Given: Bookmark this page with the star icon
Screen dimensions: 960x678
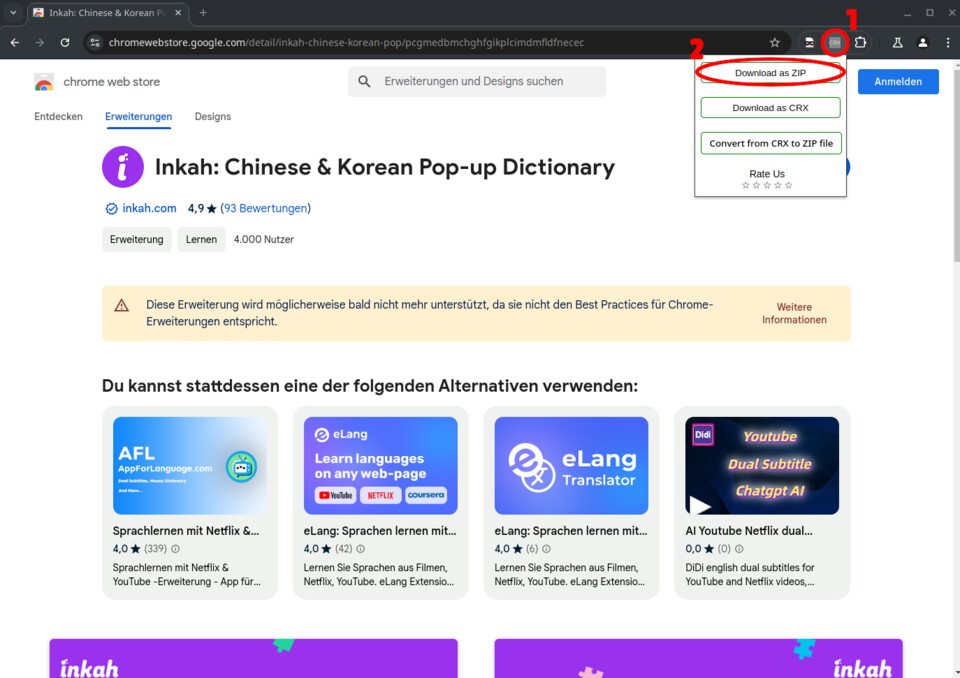Looking at the screenshot, I should pos(774,43).
